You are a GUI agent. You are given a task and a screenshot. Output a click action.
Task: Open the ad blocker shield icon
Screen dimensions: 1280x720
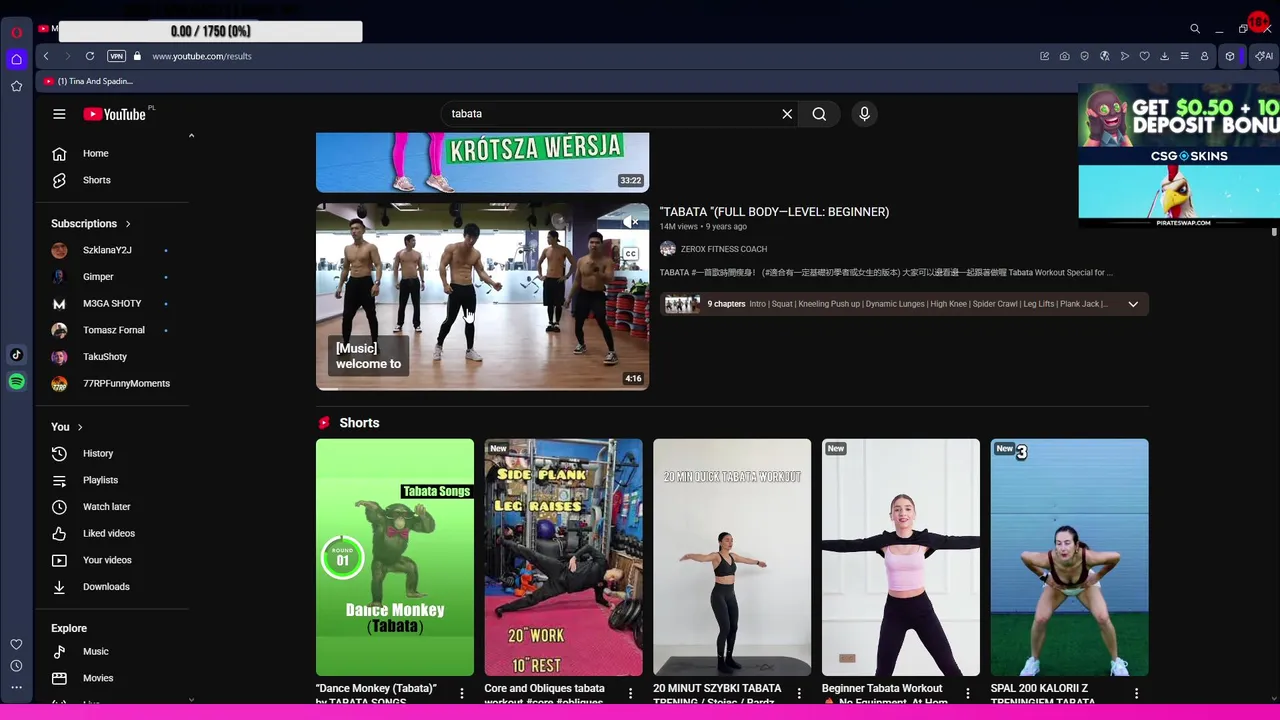1084,56
